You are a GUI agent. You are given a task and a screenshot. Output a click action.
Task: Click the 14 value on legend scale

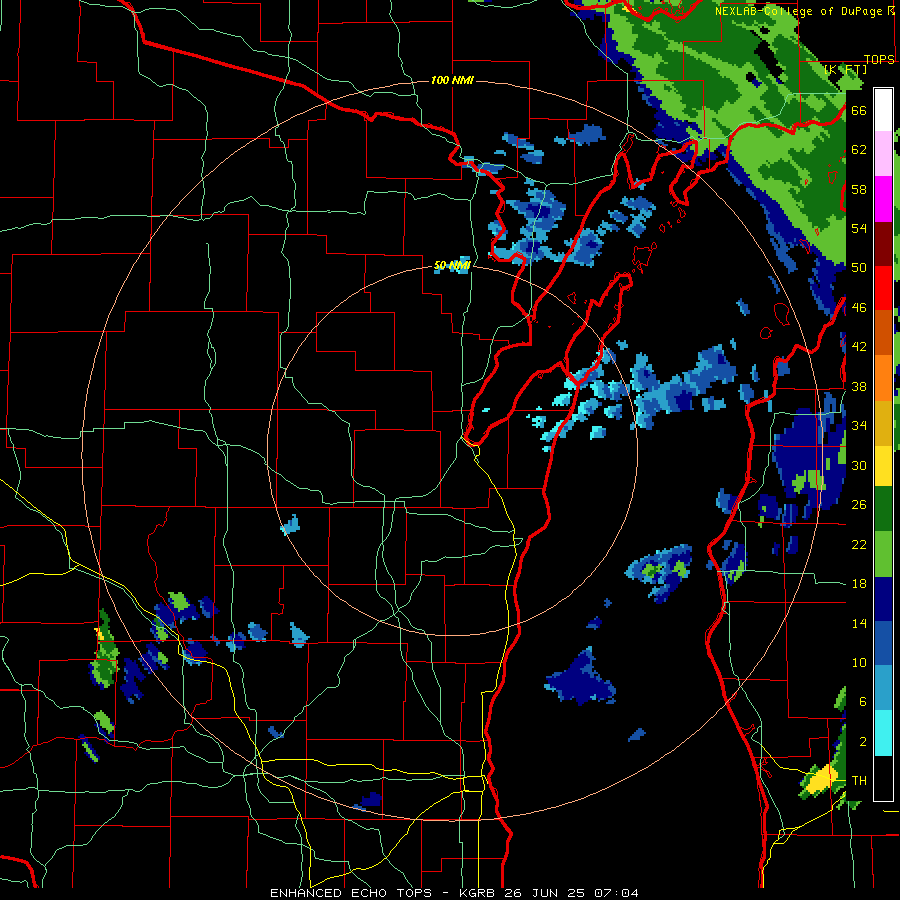[859, 623]
